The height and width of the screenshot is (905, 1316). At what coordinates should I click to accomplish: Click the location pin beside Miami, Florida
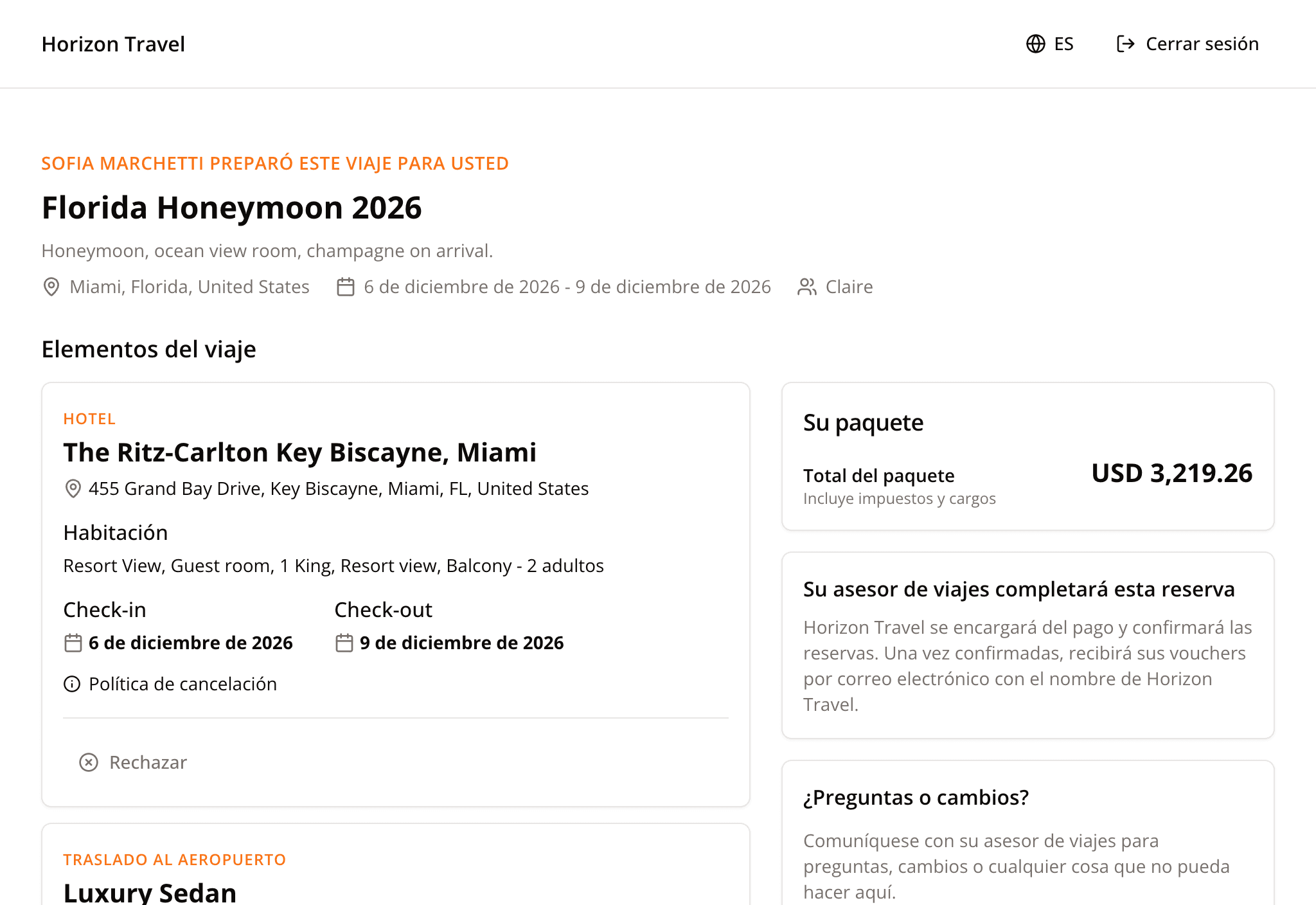(51, 287)
